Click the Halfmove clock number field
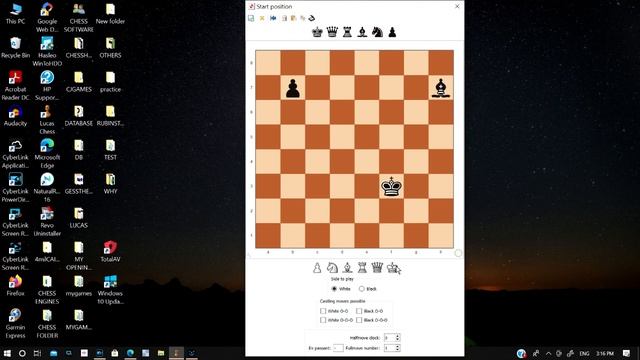The width and height of the screenshot is (640, 360). point(389,338)
